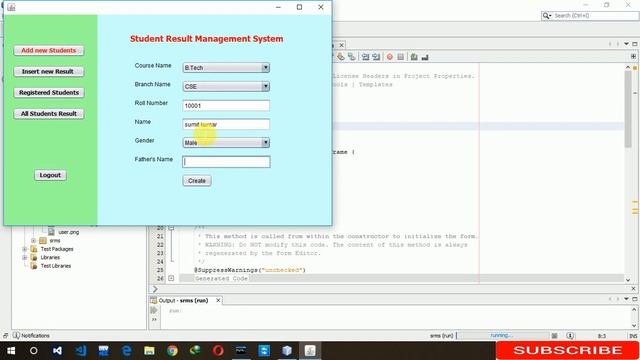Open the Gender dropdown showing Male
The height and width of the screenshot is (360, 640).
pos(226,142)
